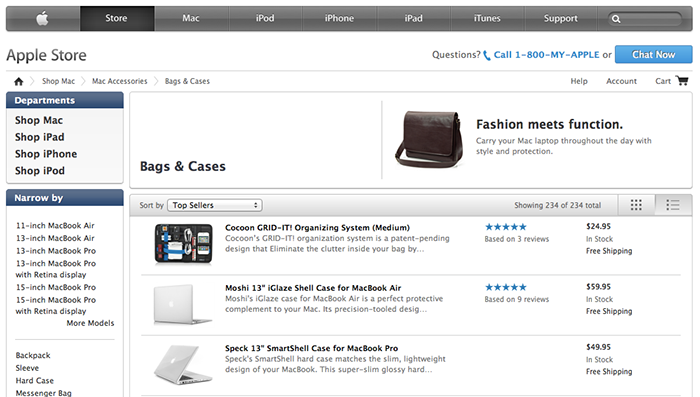Click the Speck SmartShell case thumbnail
The image size is (700, 397).
point(183,364)
